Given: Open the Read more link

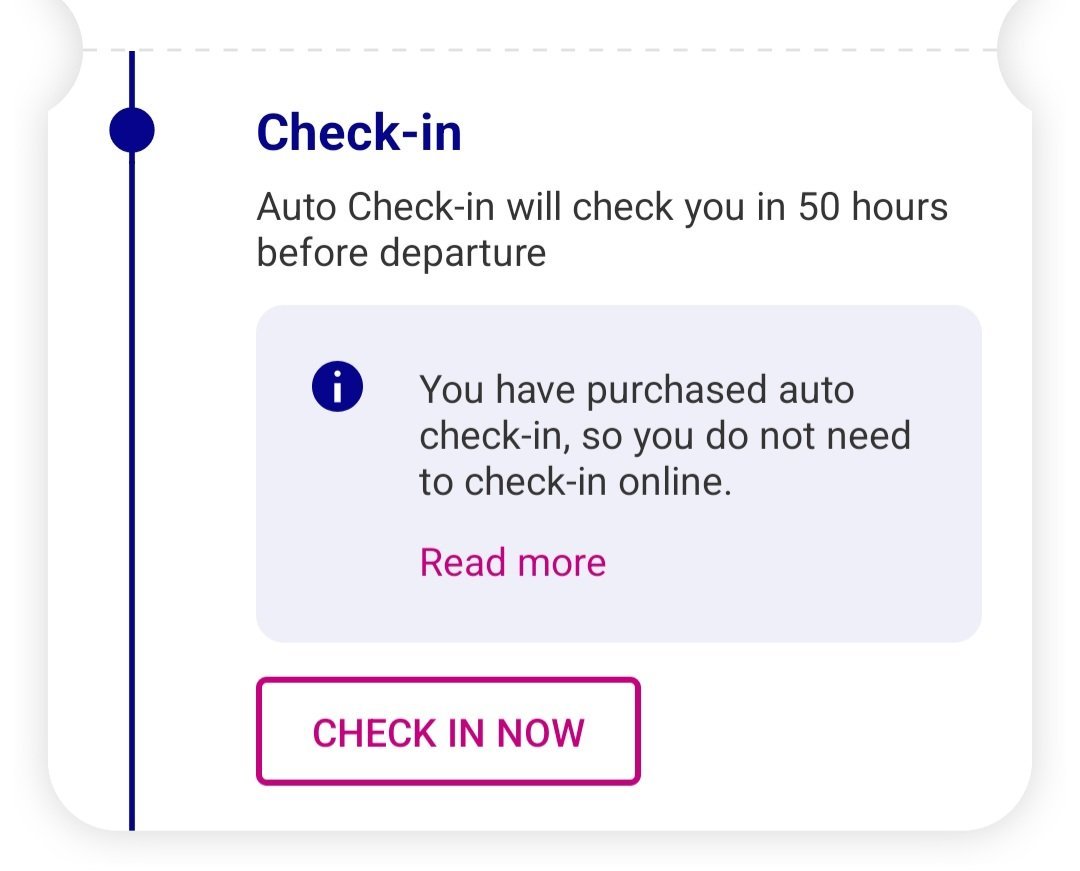Looking at the screenshot, I should point(512,563).
